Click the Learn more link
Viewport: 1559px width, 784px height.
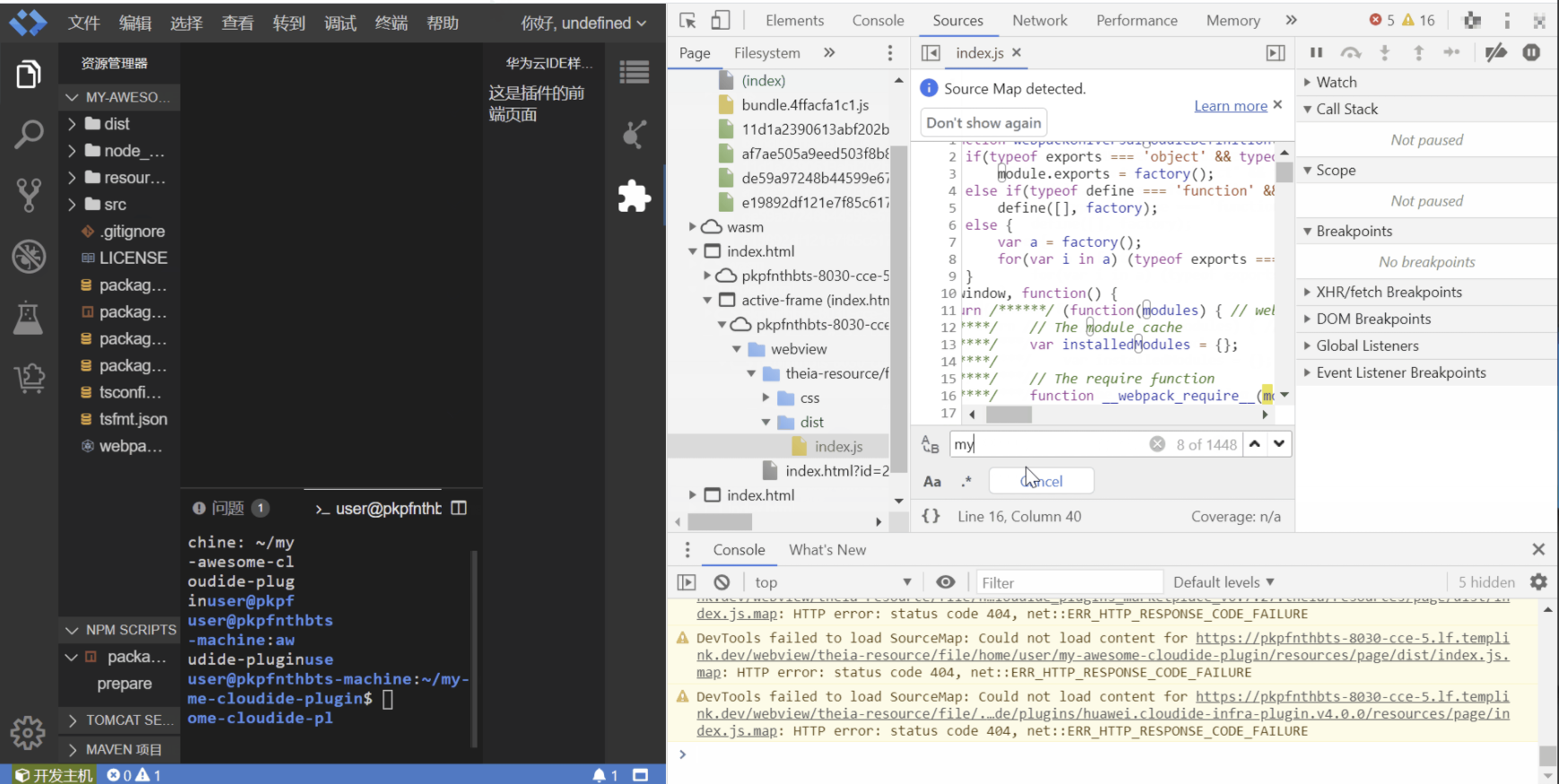tap(1230, 106)
